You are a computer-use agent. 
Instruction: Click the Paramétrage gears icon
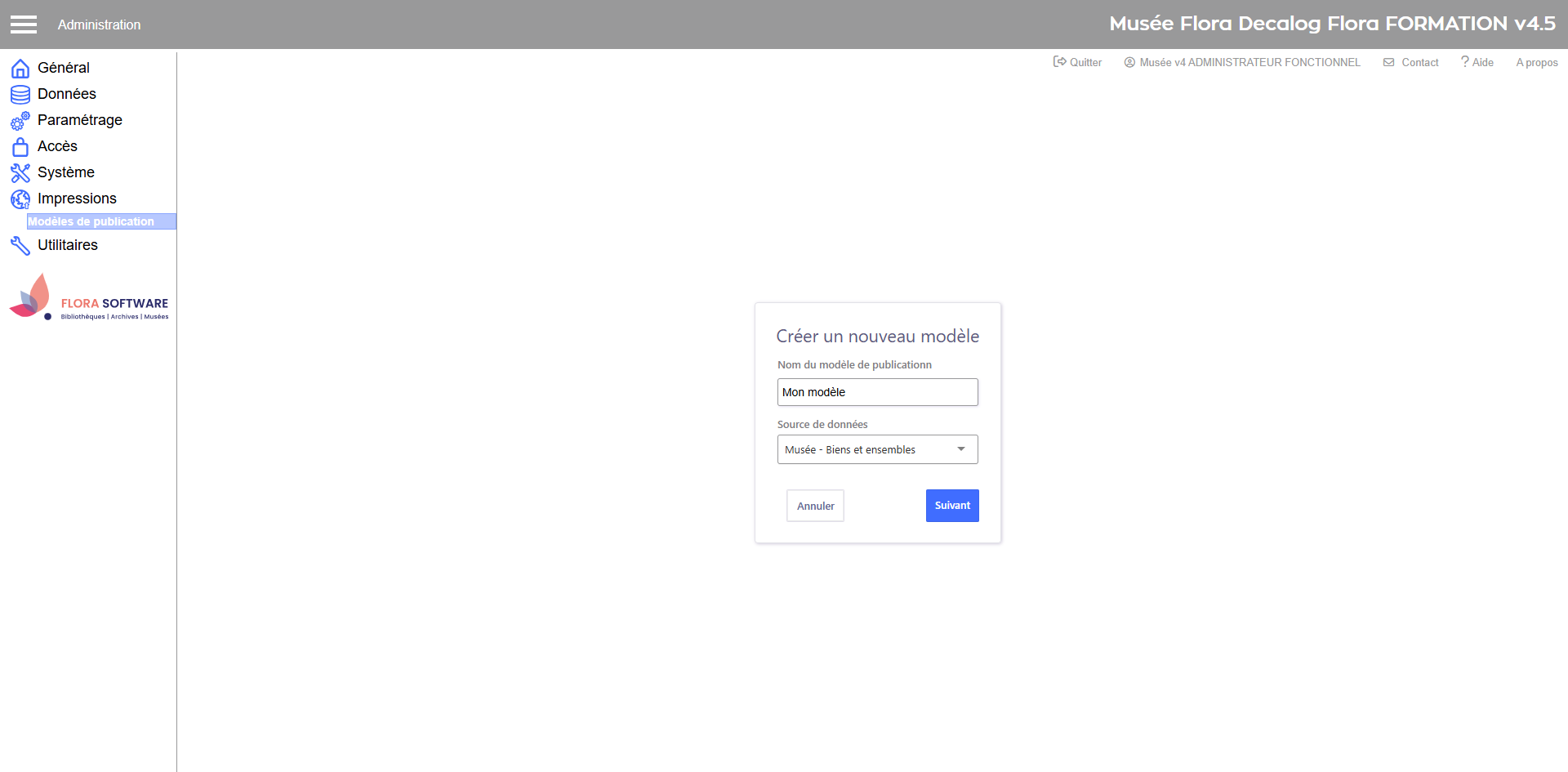point(20,121)
